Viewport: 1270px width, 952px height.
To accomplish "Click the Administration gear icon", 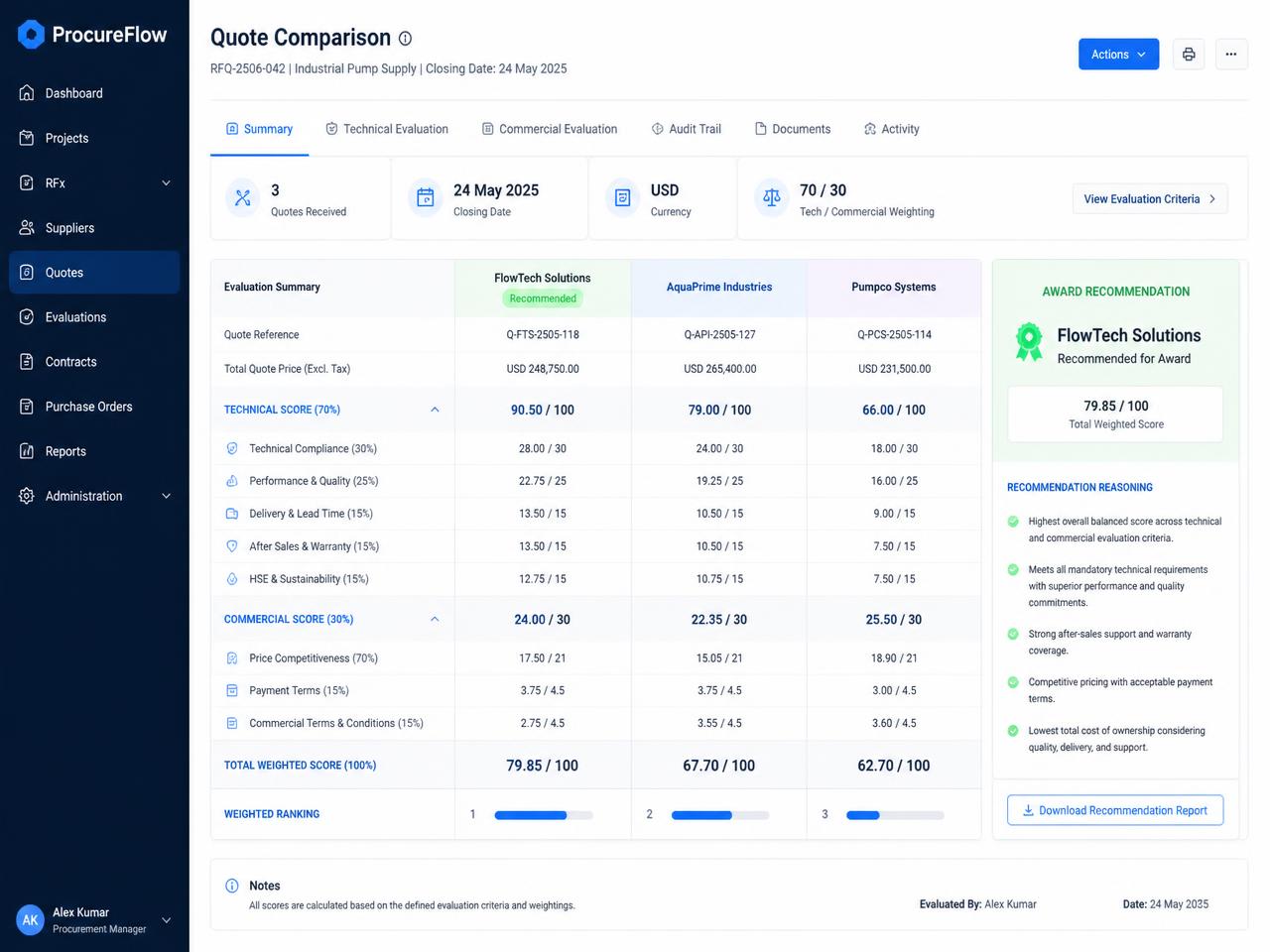I will click(x=27, y=495).
